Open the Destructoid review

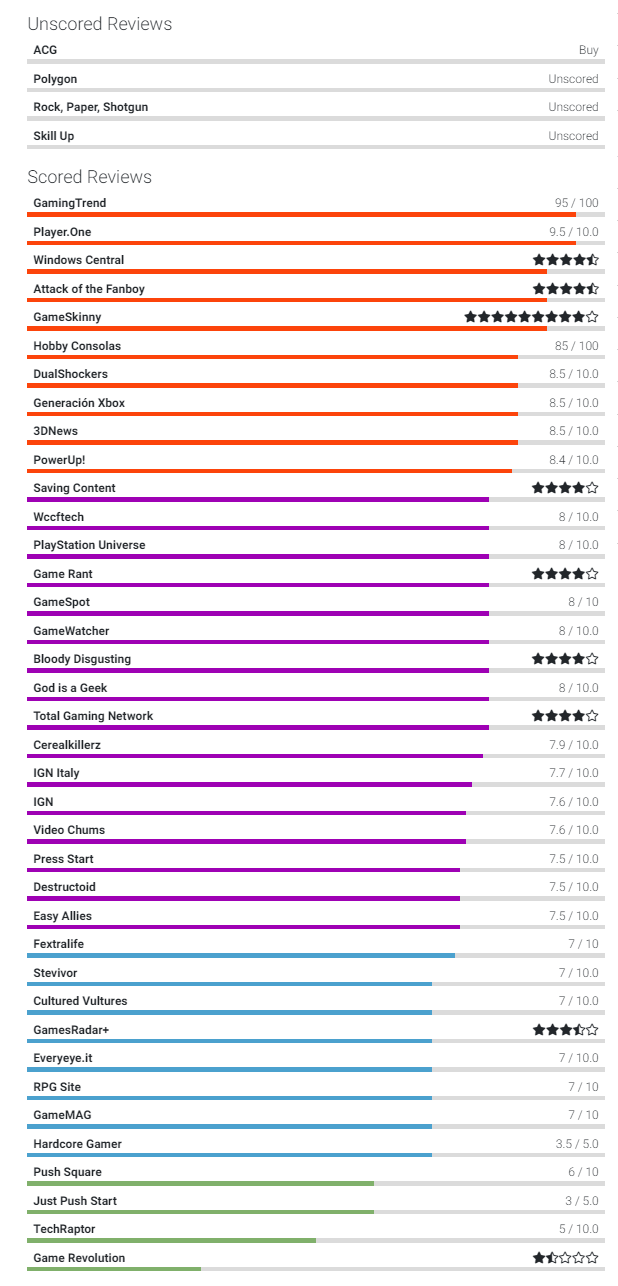pos(64,887)
